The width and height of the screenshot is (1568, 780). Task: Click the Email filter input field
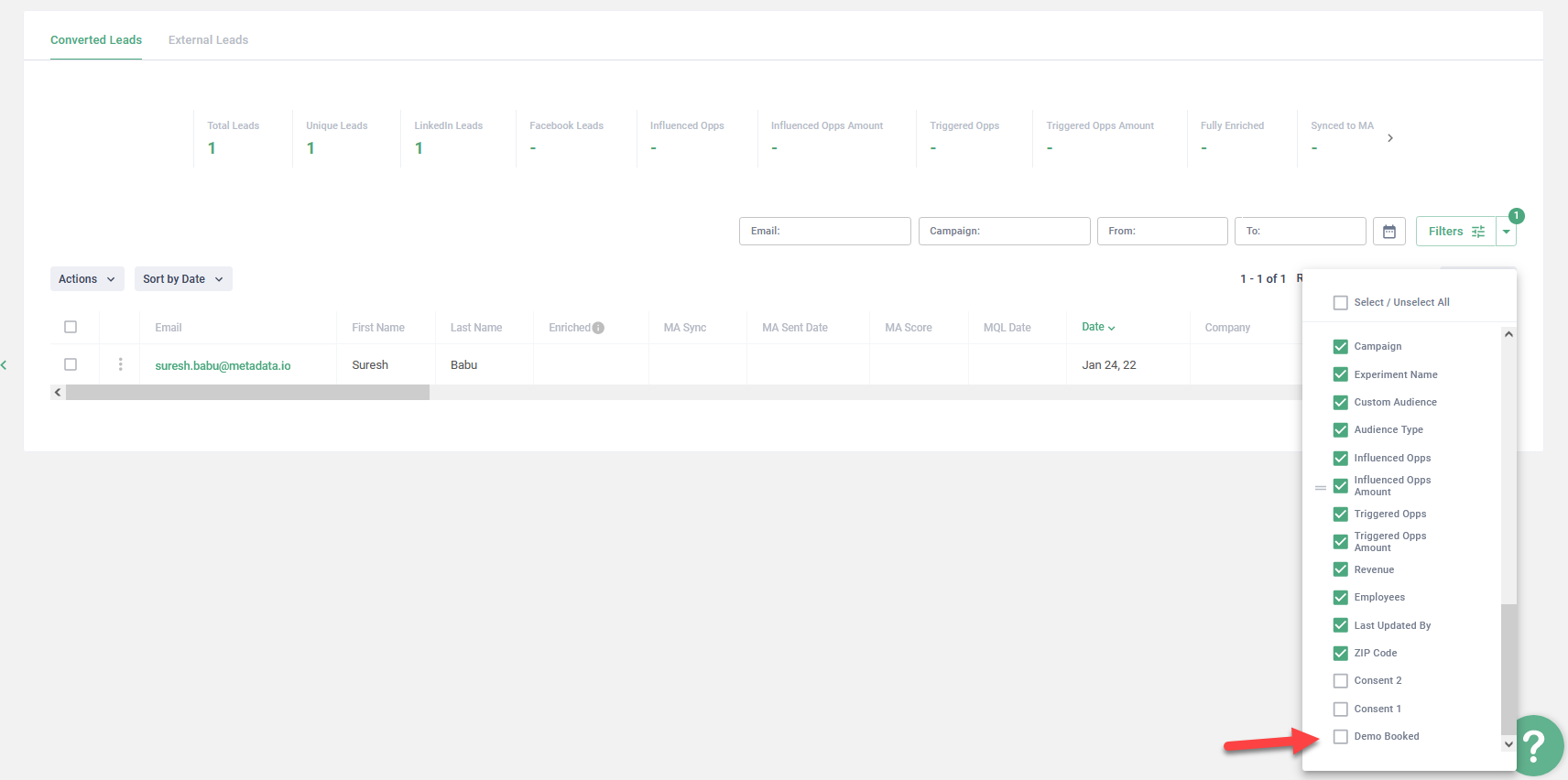pos(824,232)
